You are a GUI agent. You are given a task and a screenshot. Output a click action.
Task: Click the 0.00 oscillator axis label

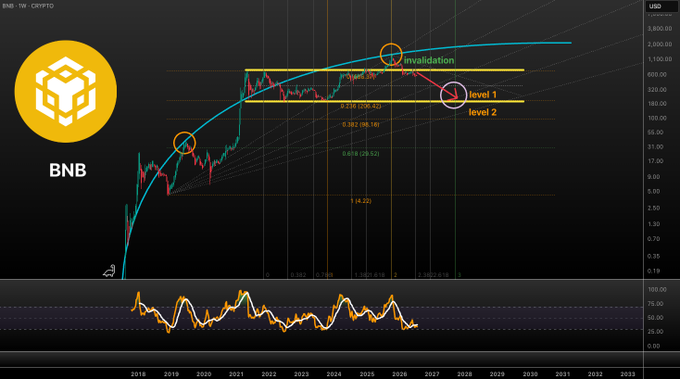click(654, 346)
